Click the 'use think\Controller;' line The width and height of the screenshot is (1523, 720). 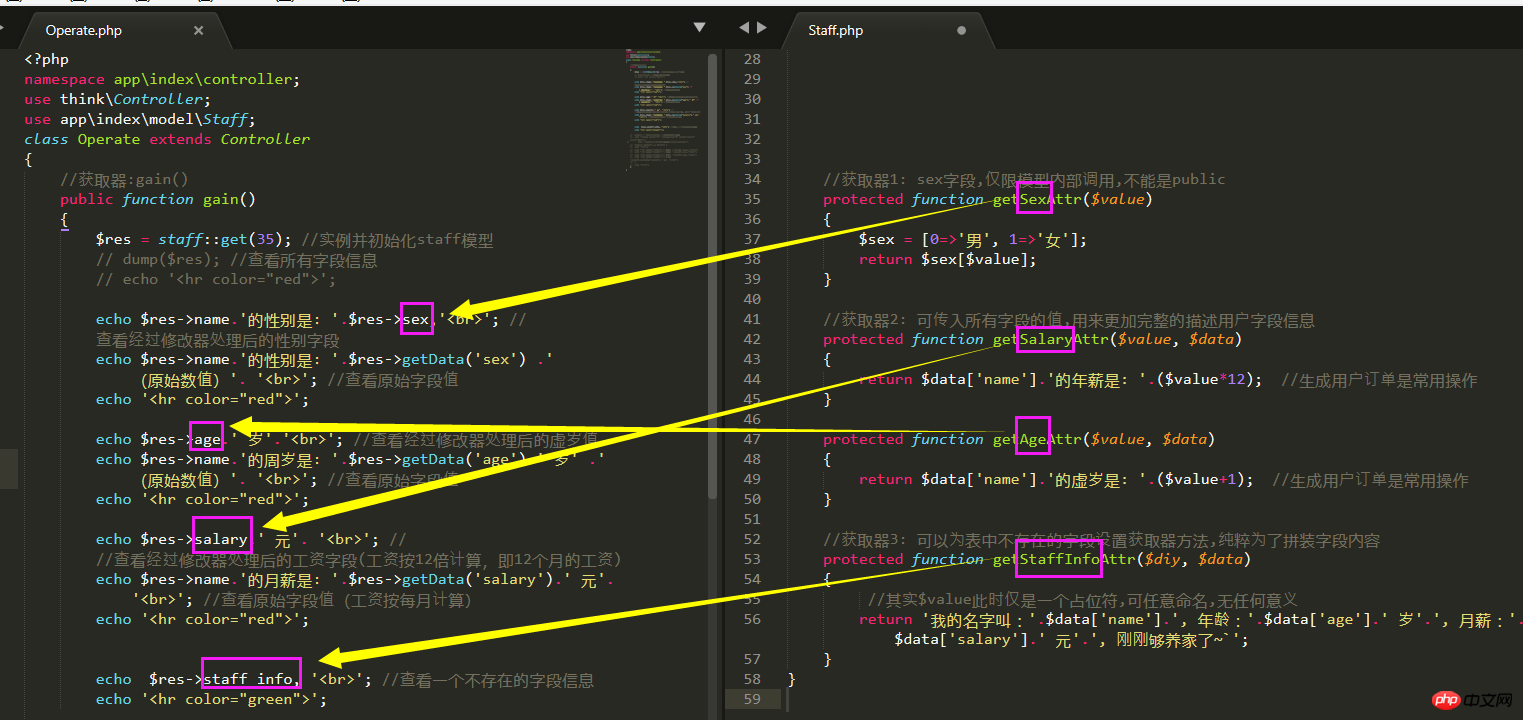(x=117, y=99)
